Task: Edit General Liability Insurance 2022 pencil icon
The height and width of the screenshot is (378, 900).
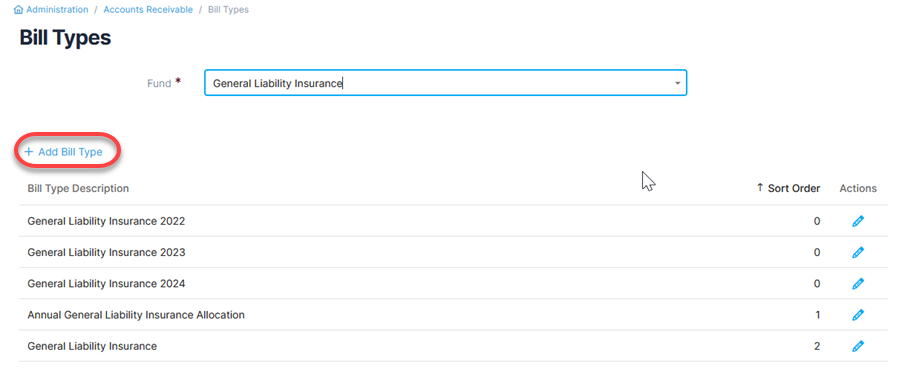Action: 858,221
